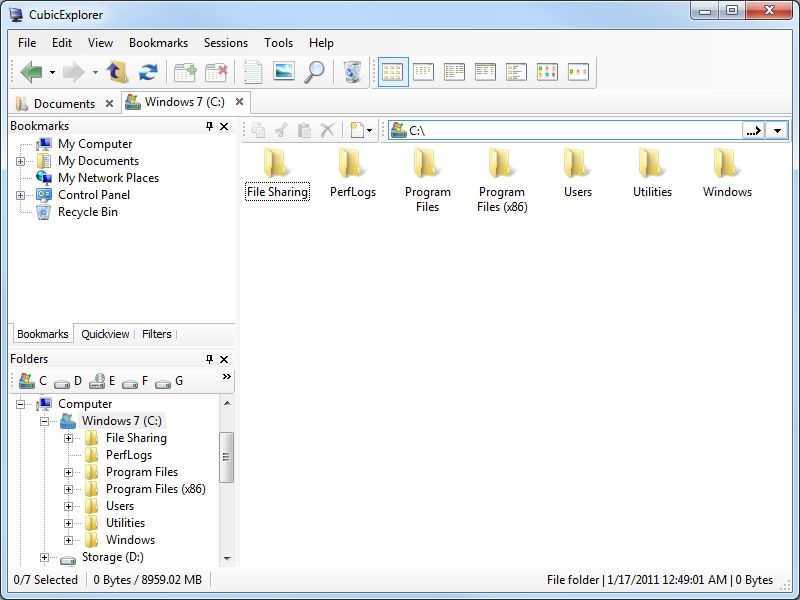This screenshot has height=600, width=800.
Task: Open the address bar history dropdown
Action: (x=777, y=131)
